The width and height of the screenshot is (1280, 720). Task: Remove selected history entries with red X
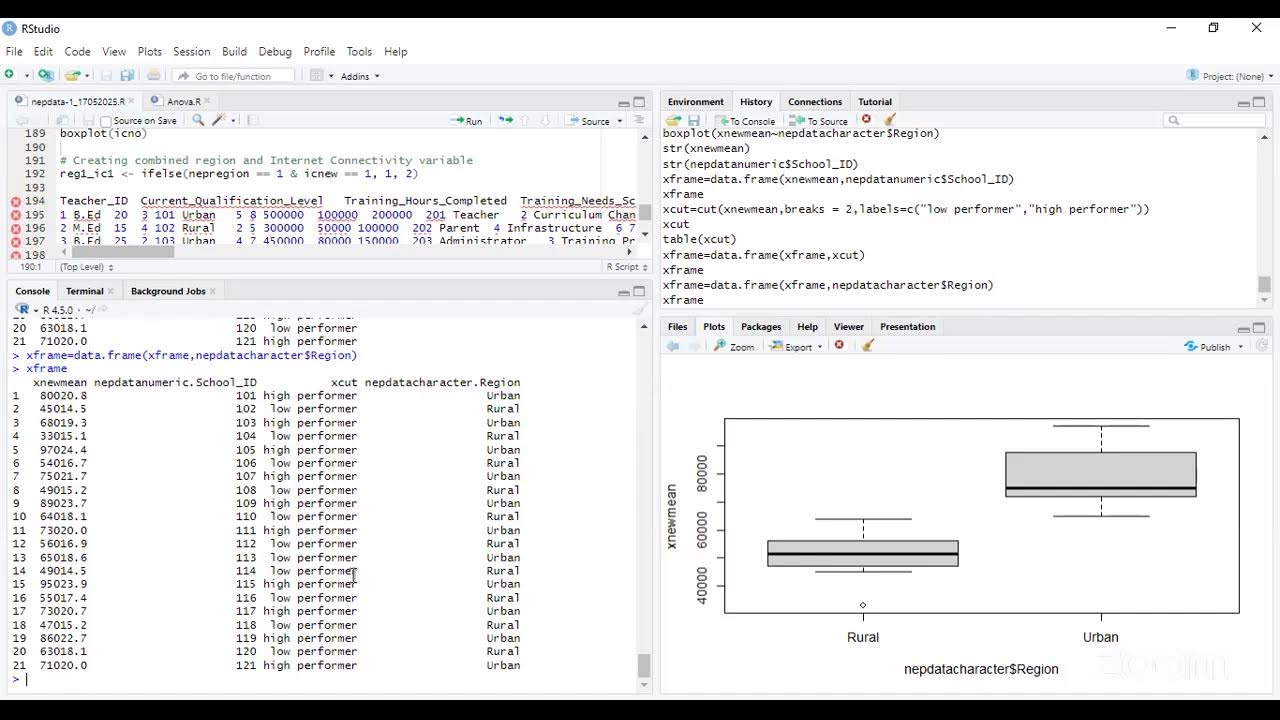tap(866, 120)
